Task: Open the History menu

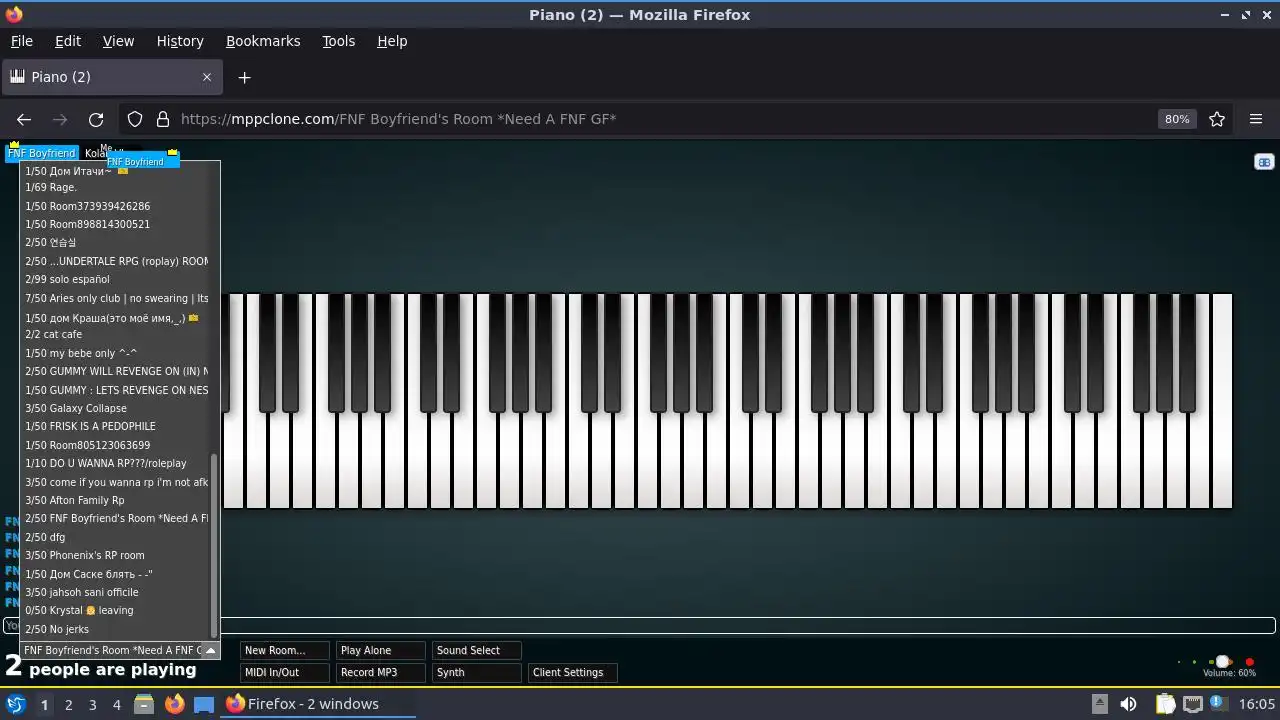Action: [180, 41]
